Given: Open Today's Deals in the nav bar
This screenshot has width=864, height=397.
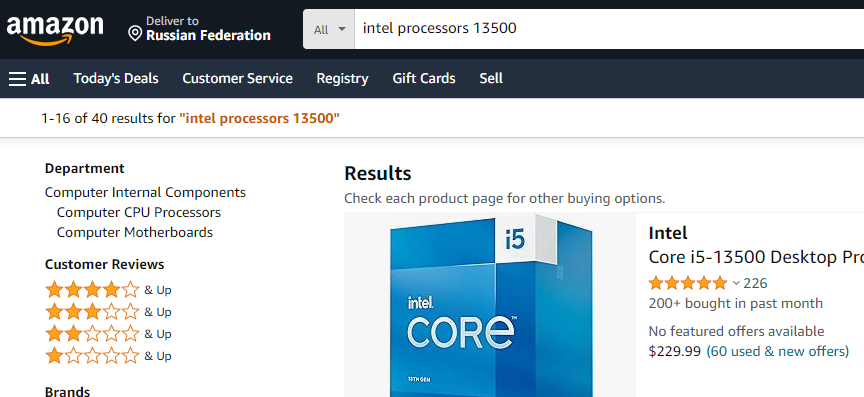Looking at the screenshot, I should (116, 79).
